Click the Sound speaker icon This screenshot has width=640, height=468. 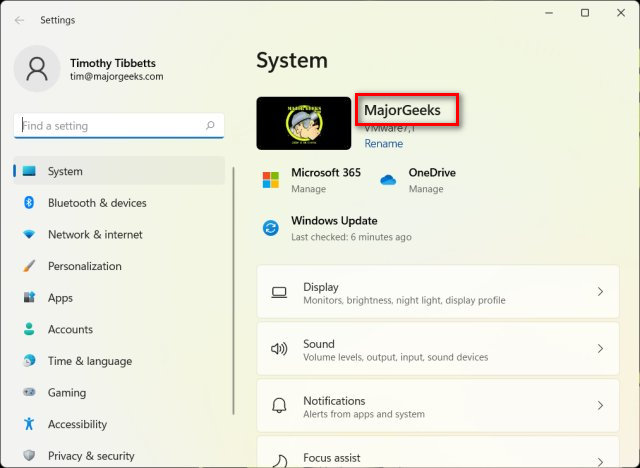(279, 349)
